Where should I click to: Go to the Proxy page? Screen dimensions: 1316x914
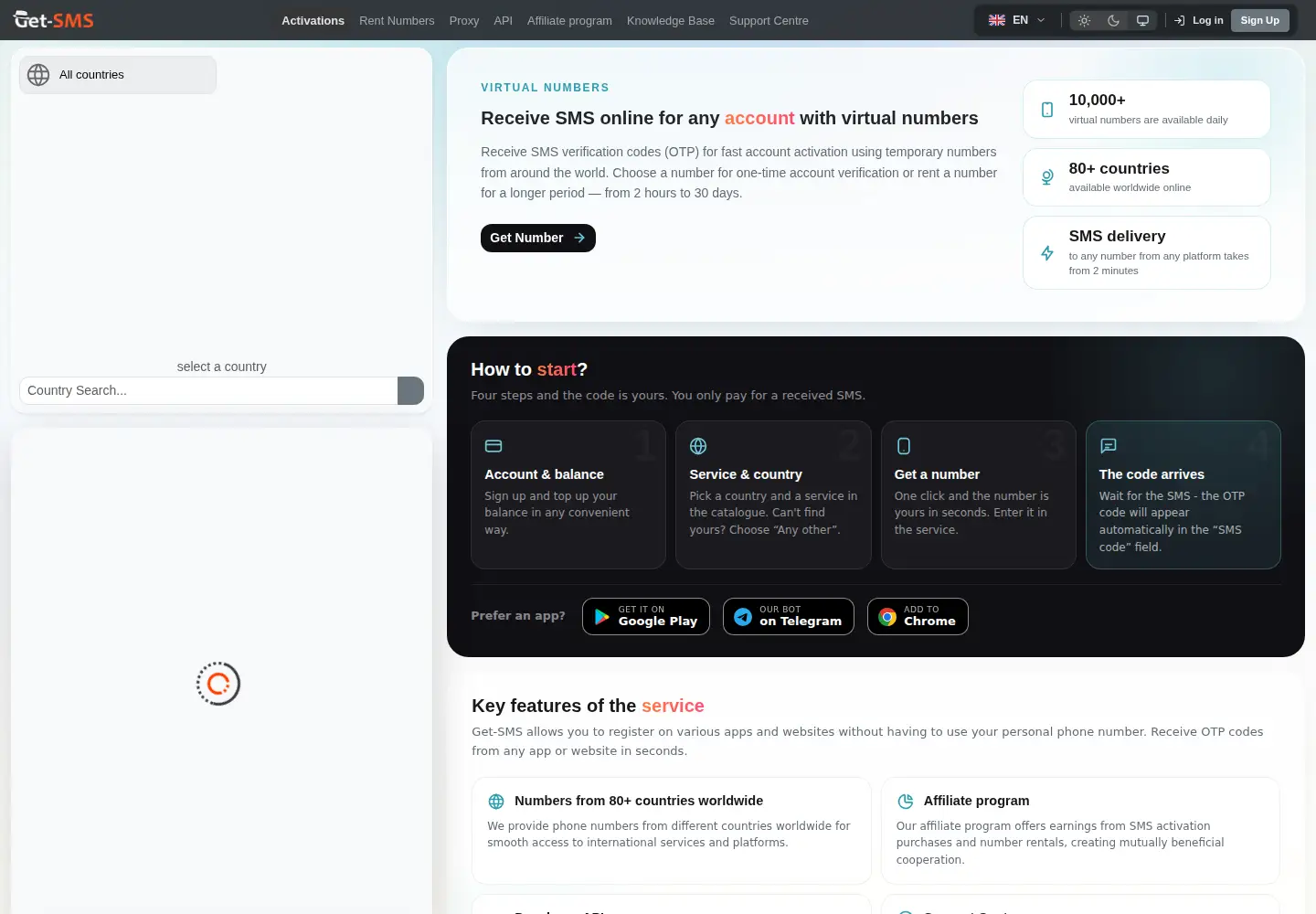click(x=464, y=20)
